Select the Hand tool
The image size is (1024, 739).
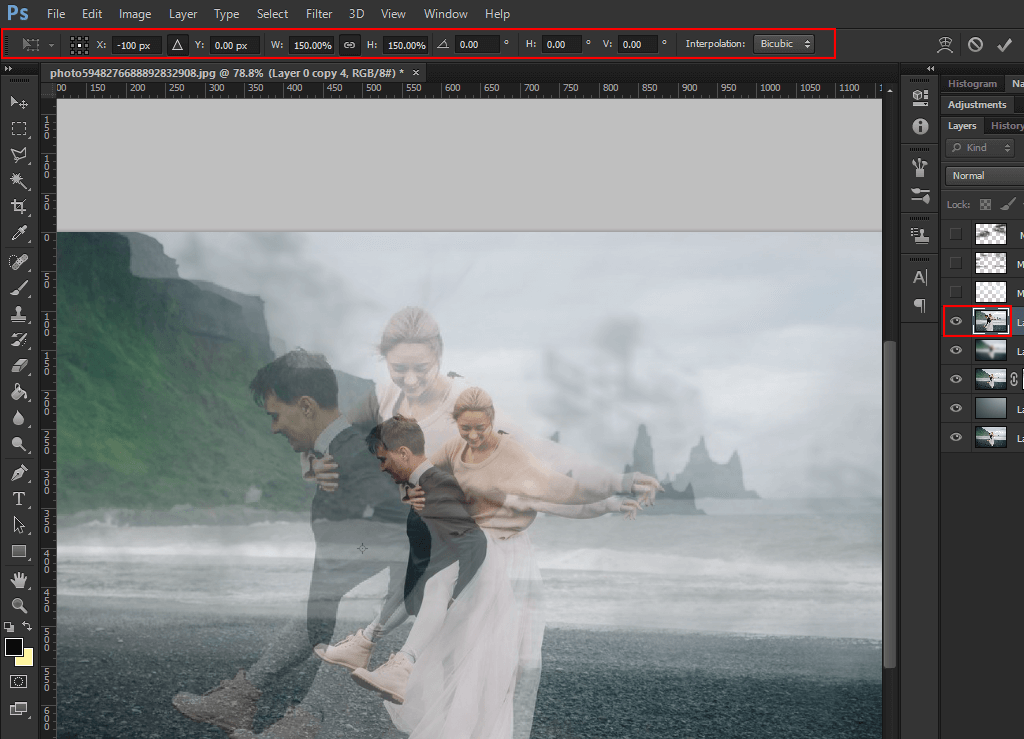point(19,580)
